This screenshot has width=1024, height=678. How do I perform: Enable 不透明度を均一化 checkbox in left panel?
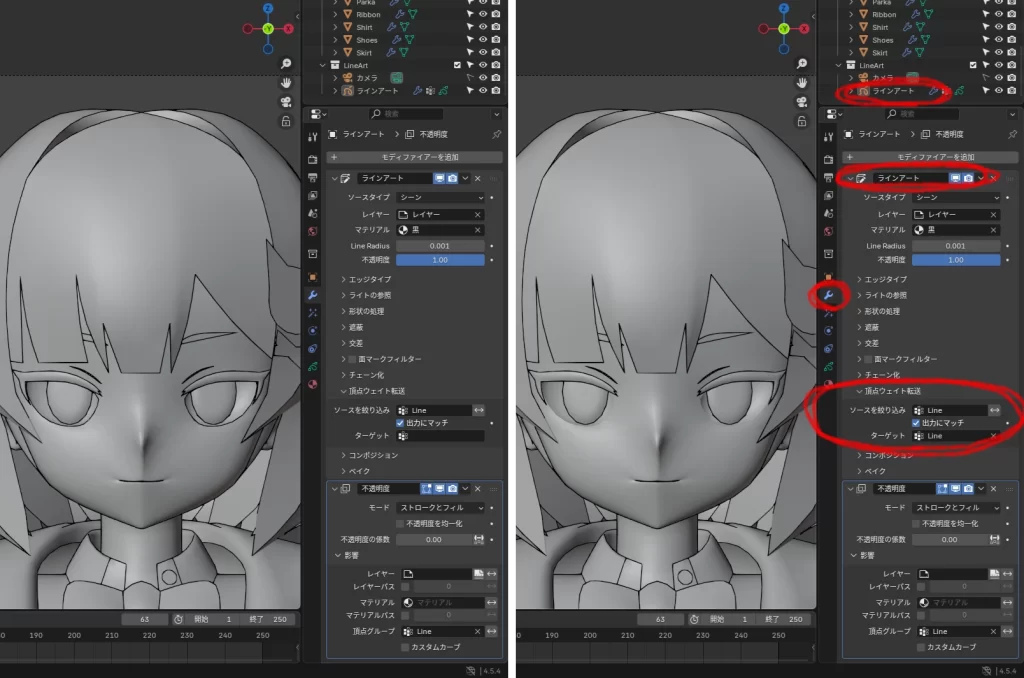[x=401, y=523]
